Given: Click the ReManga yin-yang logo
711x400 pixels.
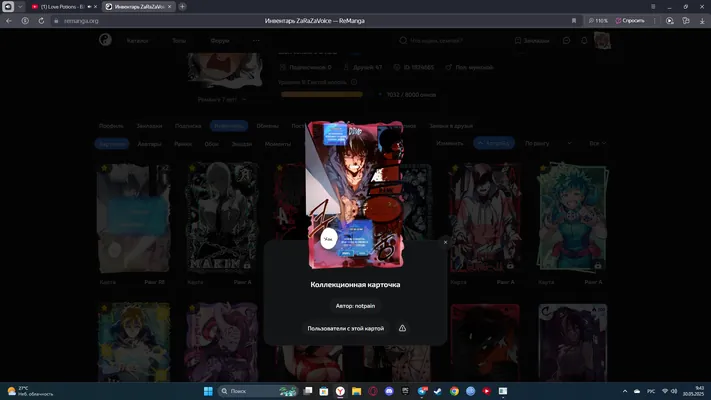Looking at the screenshot, I should tap(105, 40).
